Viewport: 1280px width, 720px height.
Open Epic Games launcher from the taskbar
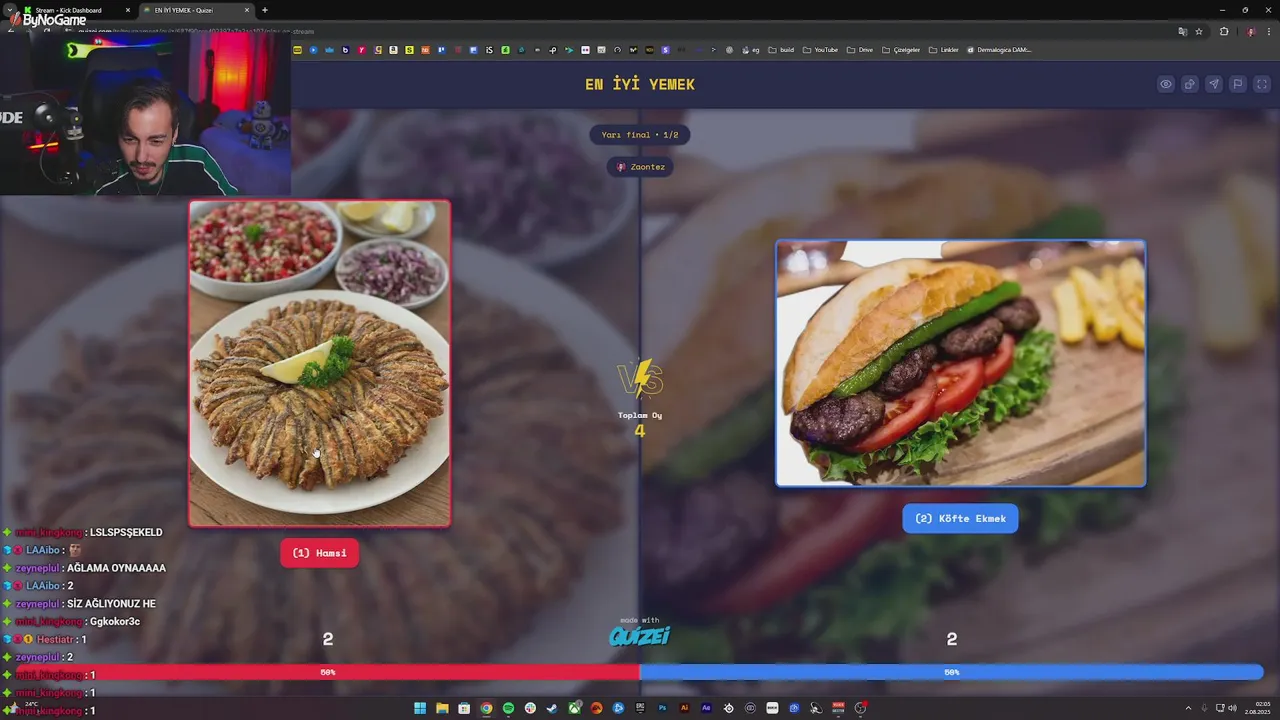[x=640, y=708]
